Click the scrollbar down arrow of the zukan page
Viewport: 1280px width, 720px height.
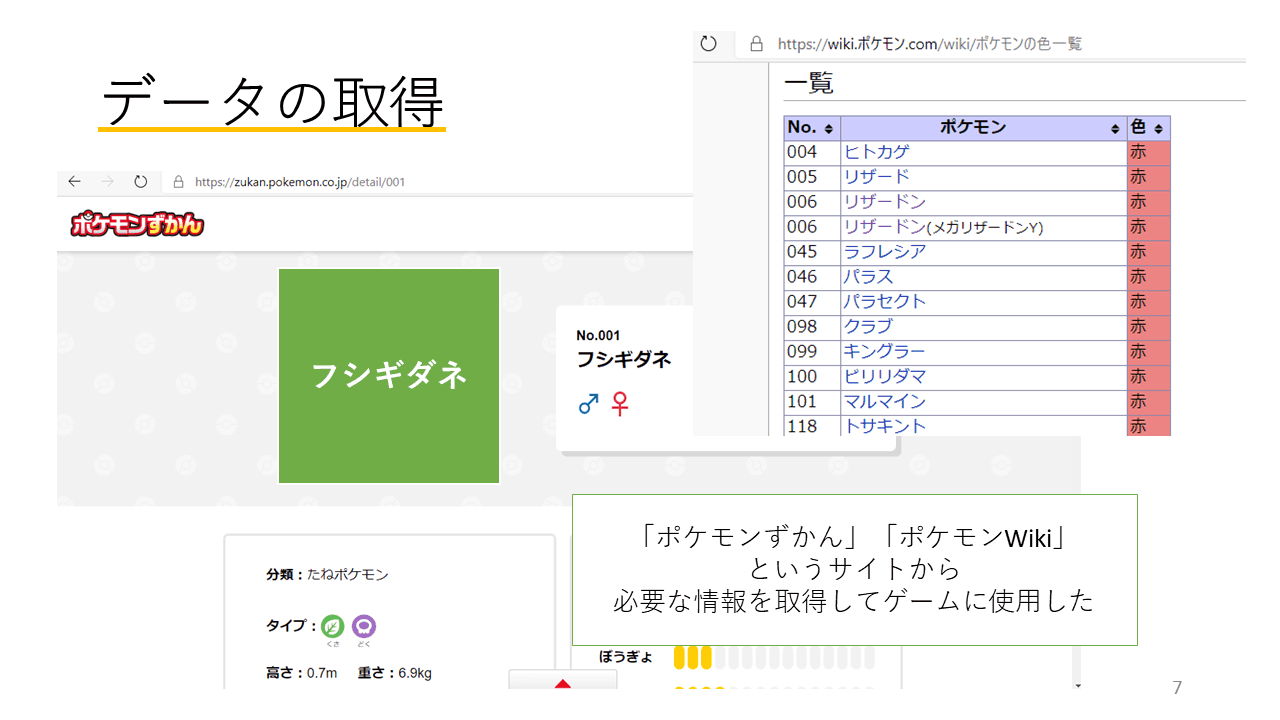(1077, 685)
